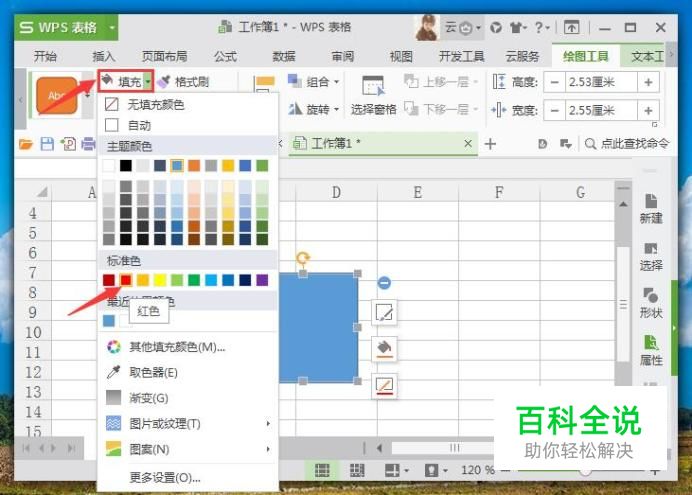692x495 pixels.
Task: Expand the Pattern (图案) submenu
Action: 268,449
